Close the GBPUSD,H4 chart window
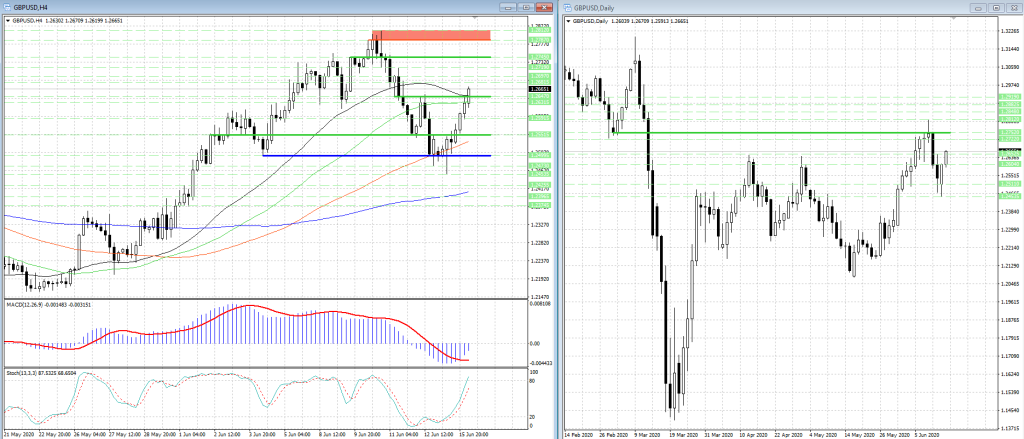Image resolution: width=1024 pixels, height=439 pixels. point(543,7)
